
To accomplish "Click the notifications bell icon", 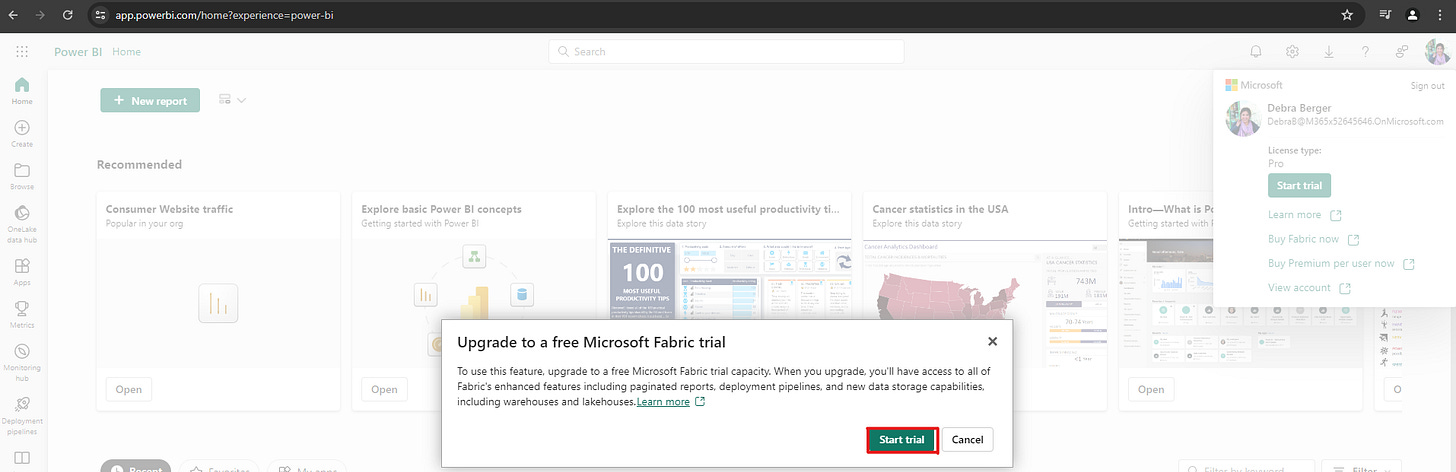I will pos(1256,51).
